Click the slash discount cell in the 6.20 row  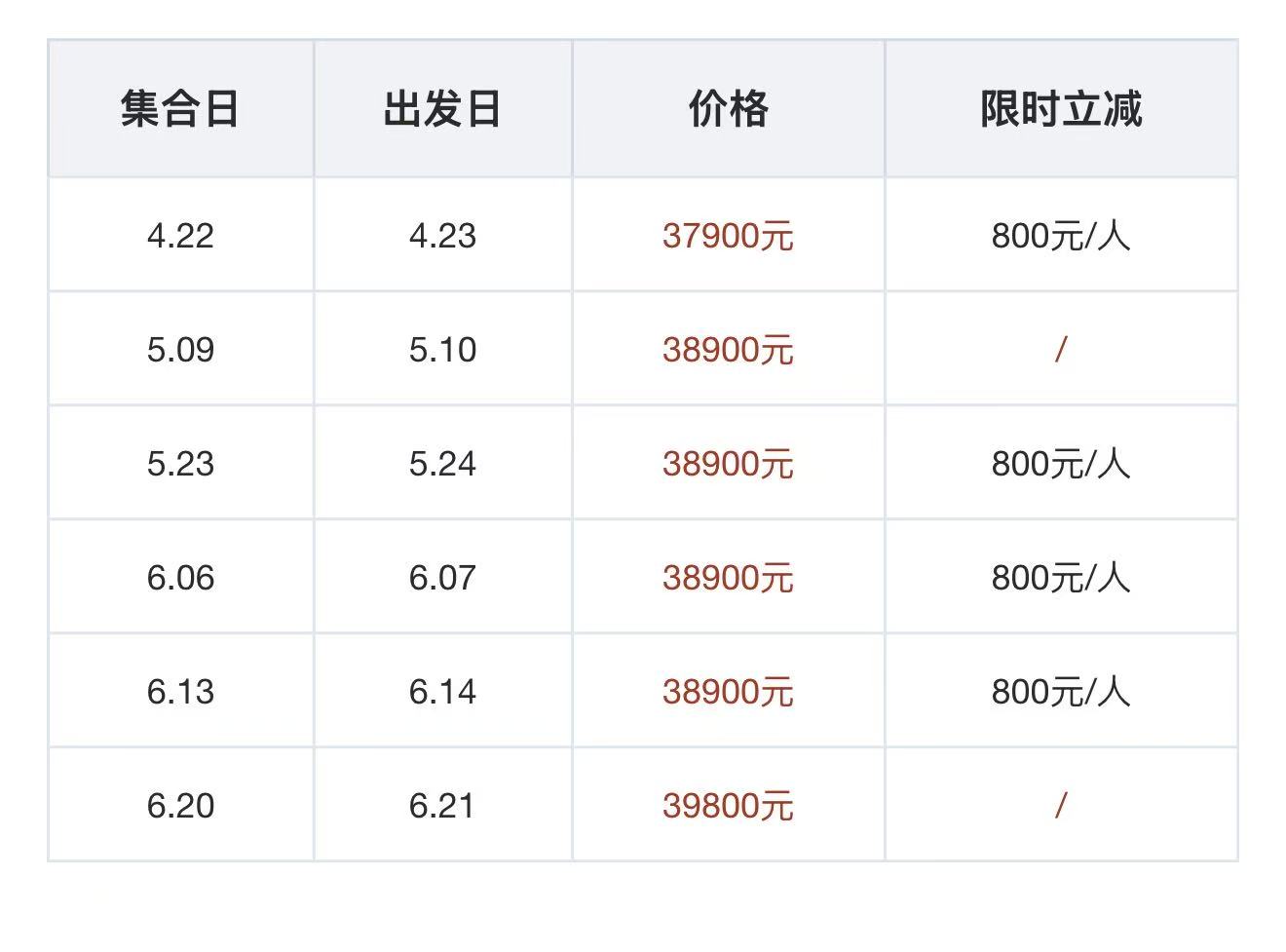coord(1061,806)
